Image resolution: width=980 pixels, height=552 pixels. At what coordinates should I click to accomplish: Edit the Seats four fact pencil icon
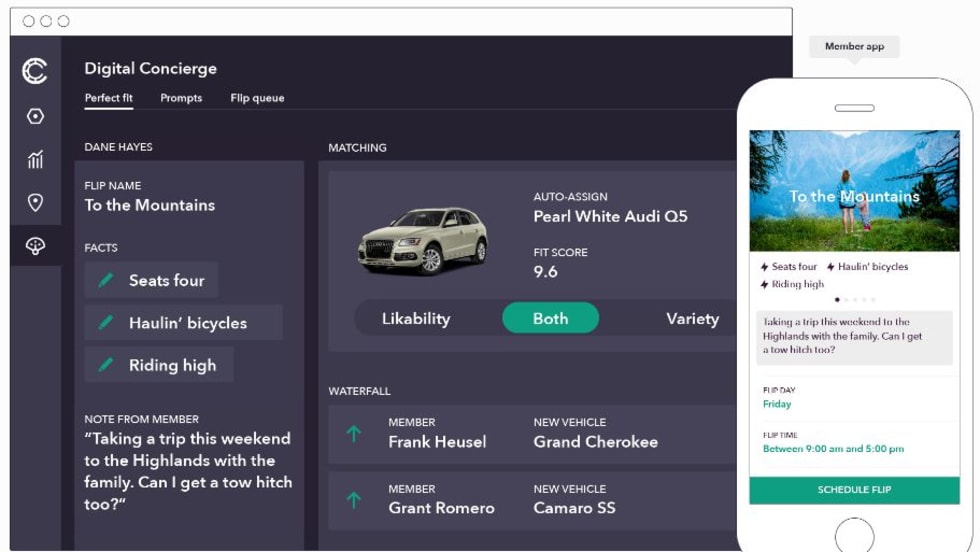pos(106,281)
